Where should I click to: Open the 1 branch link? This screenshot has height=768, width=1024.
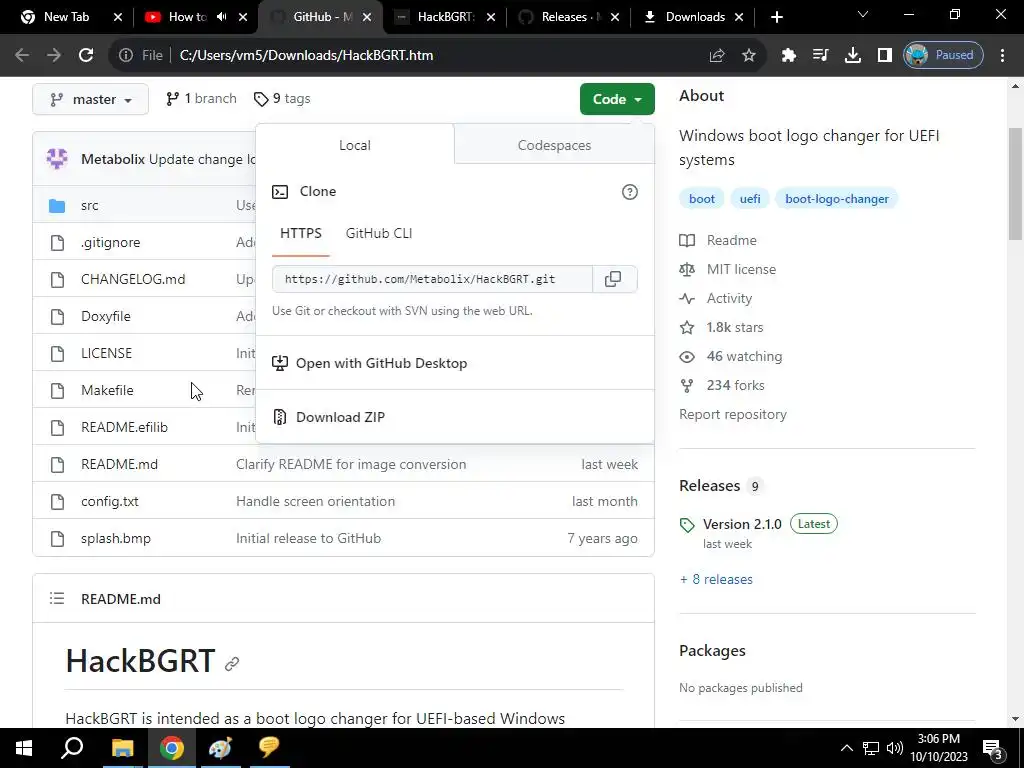201,99
